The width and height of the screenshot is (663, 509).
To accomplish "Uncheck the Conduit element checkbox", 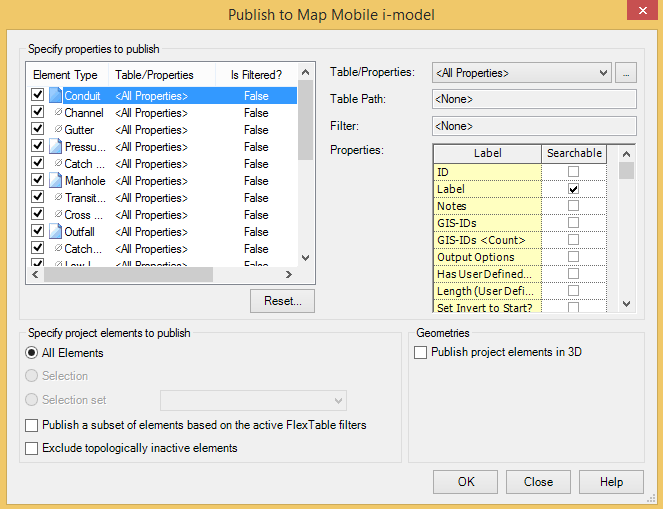I will coord(38,95).
